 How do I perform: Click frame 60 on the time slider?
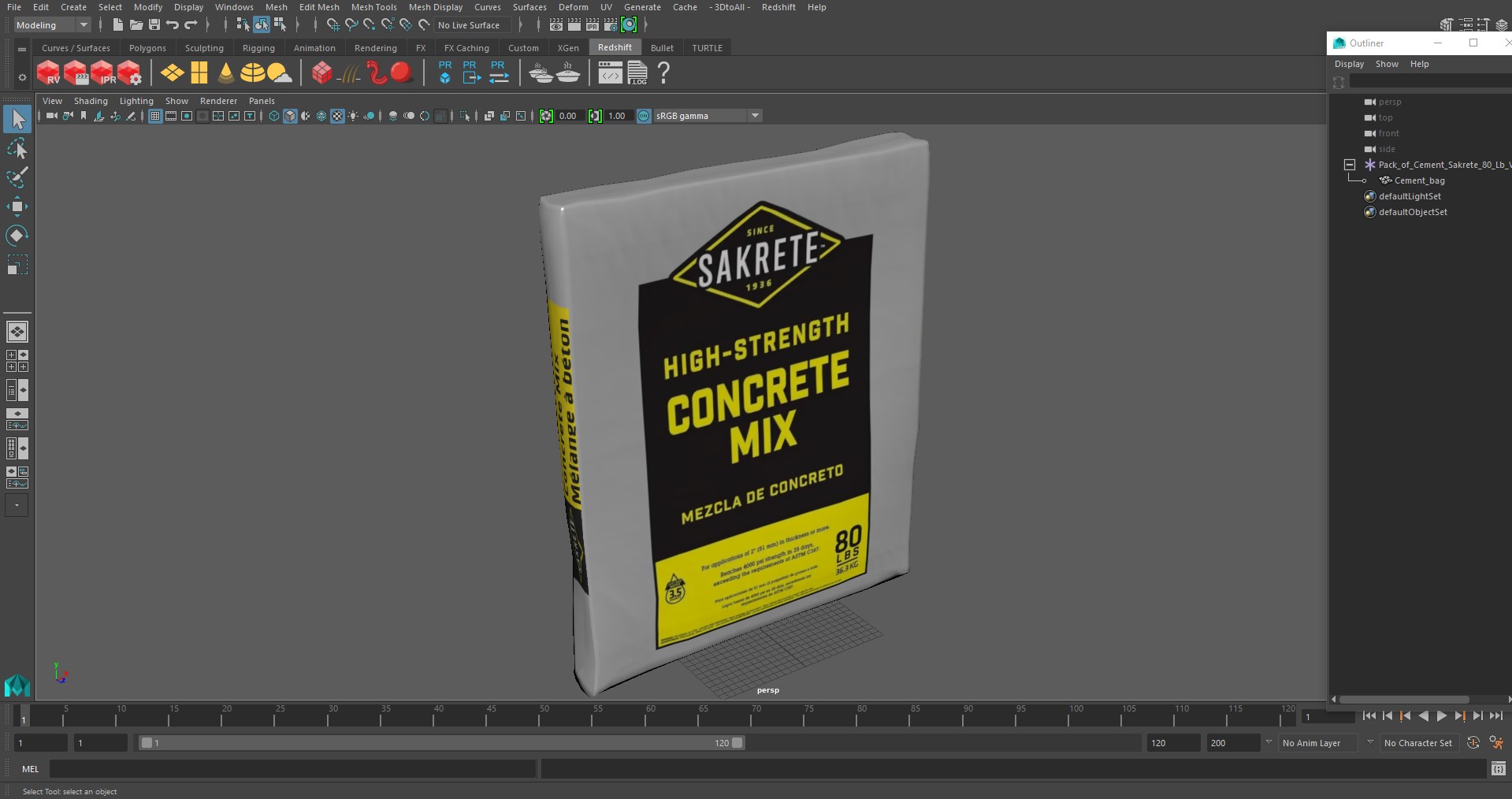click(651, 715)
